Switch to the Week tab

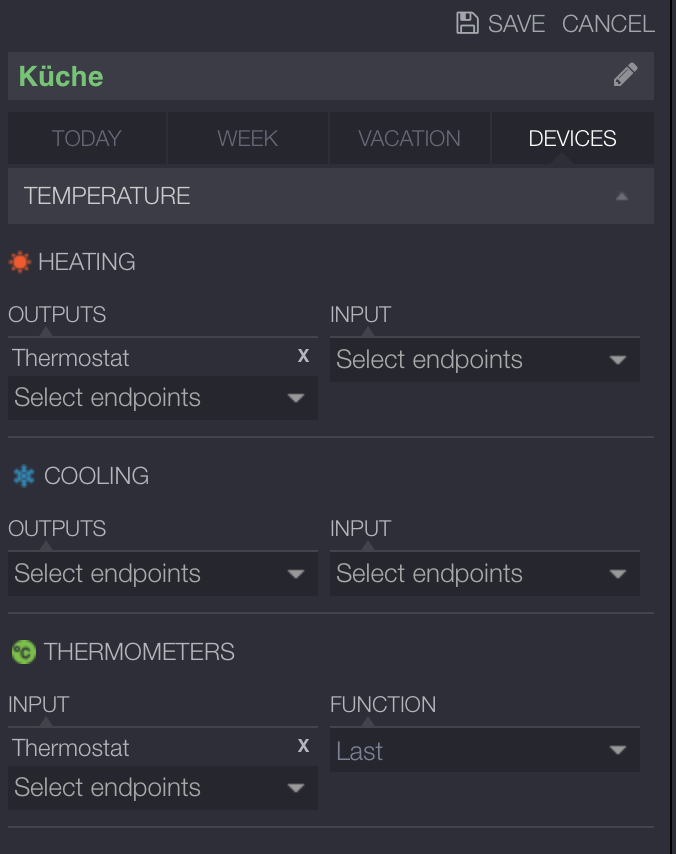(247, 138)
